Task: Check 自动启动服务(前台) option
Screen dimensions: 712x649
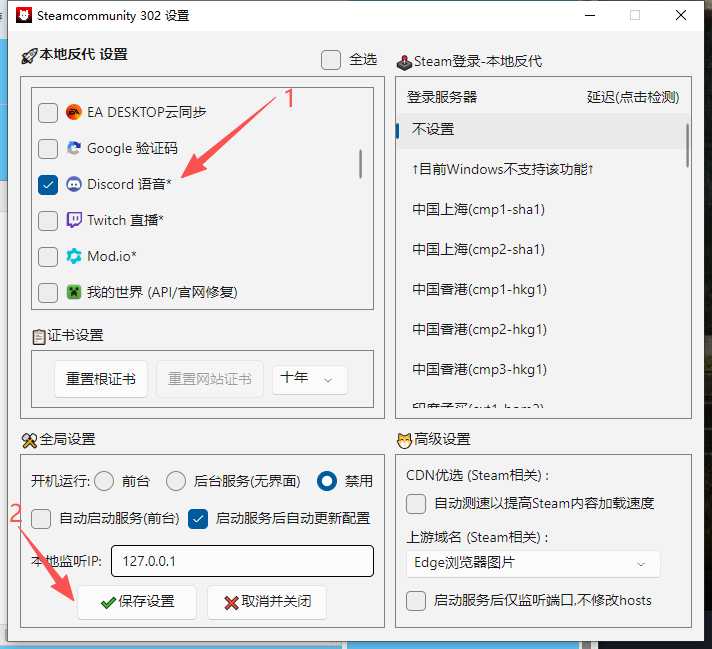Action: pyautogui.click(x=41, y=518)
